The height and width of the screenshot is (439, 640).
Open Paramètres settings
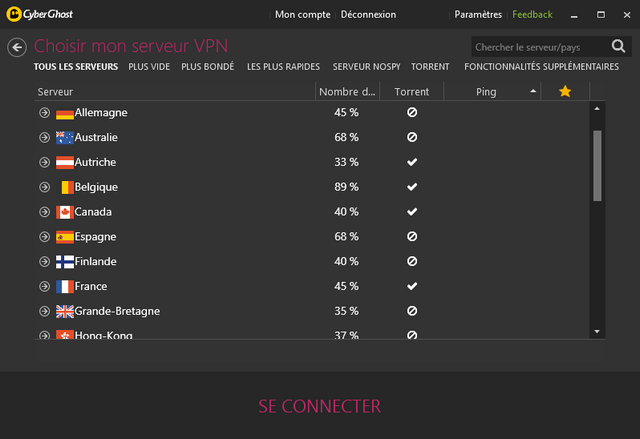coord(478,15)
